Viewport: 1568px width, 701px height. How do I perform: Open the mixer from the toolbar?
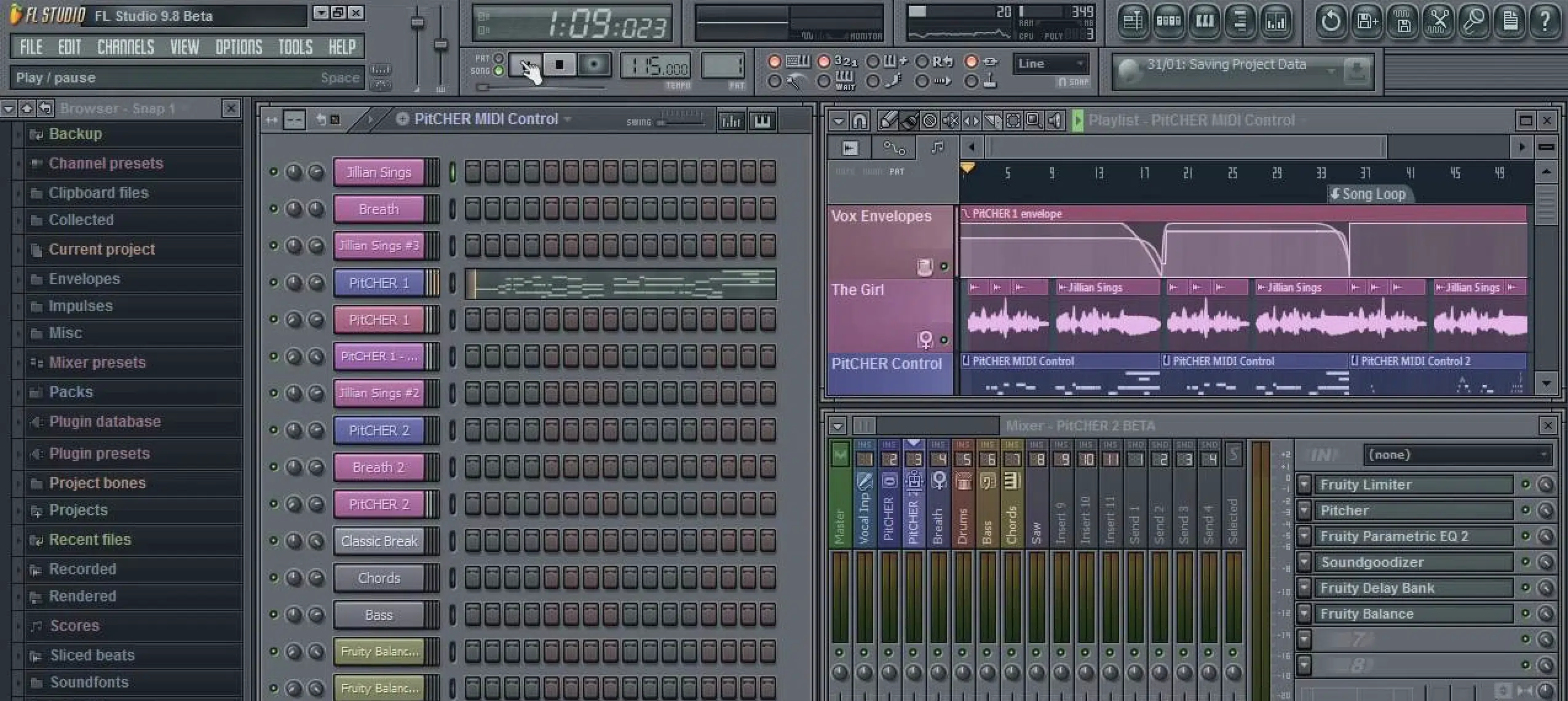(1276, 22)
